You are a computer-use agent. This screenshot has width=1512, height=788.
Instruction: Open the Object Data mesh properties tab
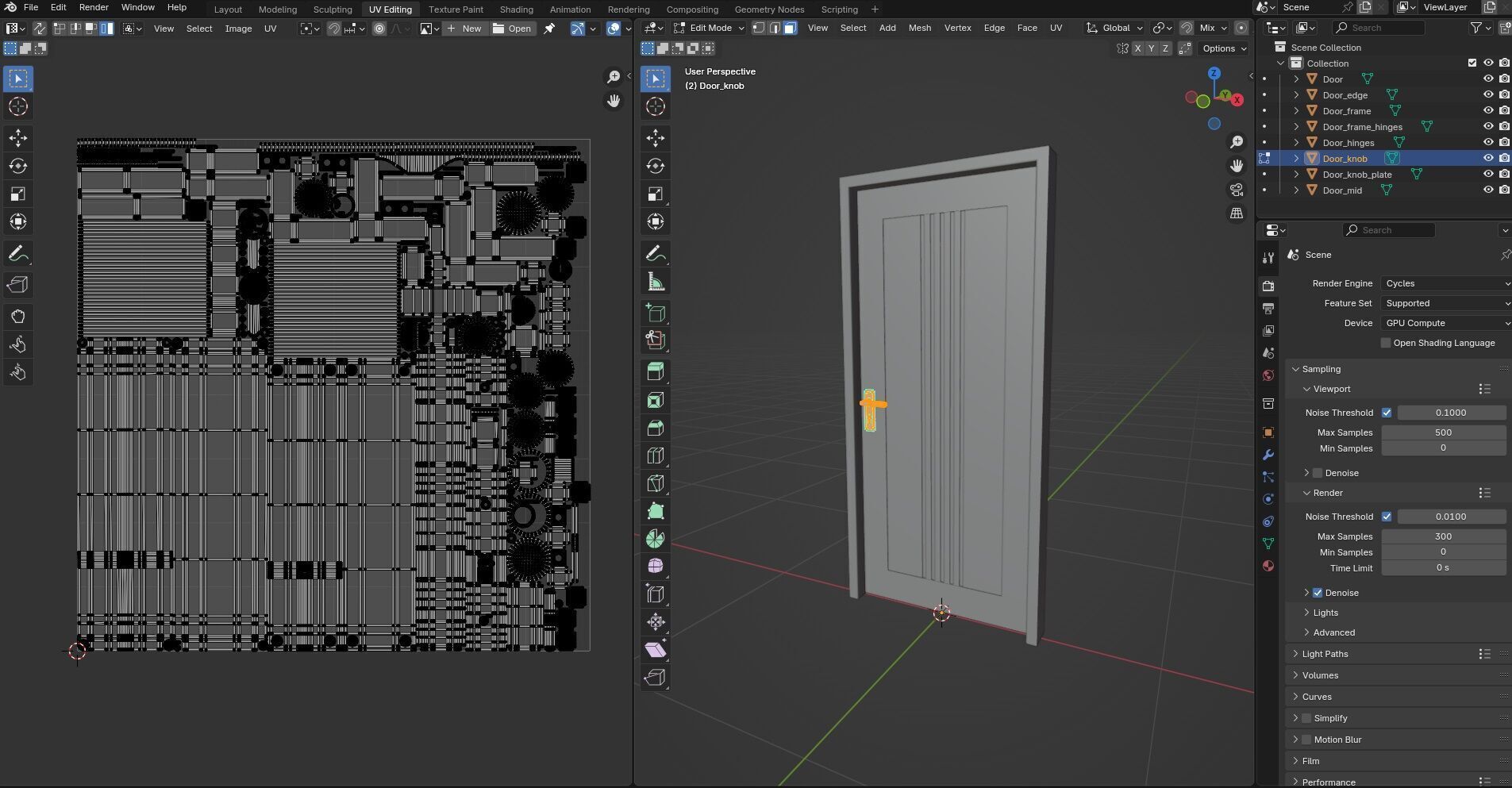pyautogui.click(x=1268, y=544)
